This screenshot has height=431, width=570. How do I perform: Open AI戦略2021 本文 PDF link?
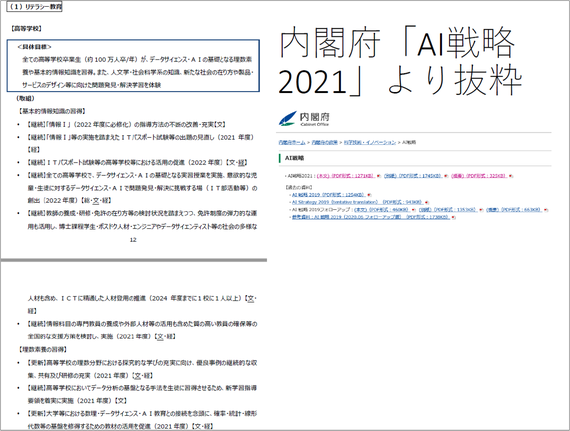coord(345,176)
